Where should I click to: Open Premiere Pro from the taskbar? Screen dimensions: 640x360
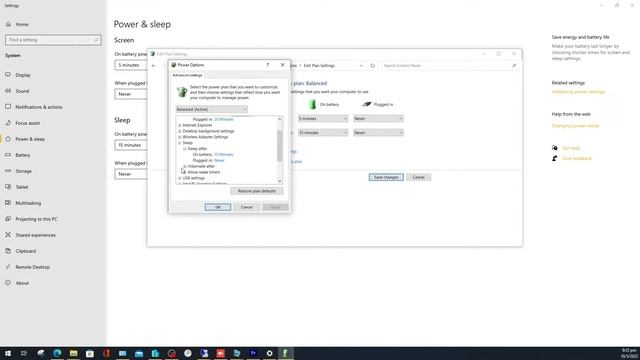pos(253,353)
